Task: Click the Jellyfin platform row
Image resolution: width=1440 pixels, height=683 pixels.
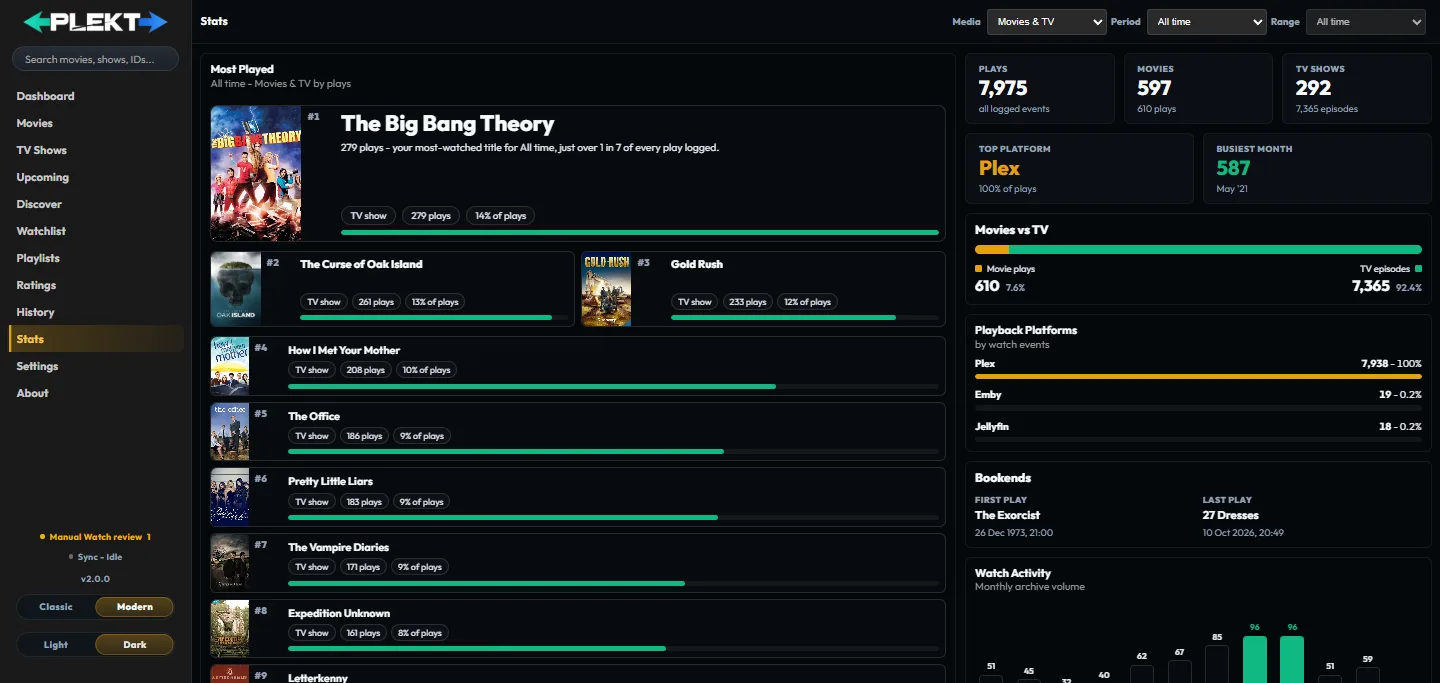Action: pyautogui.click(x=1198, y=430)
